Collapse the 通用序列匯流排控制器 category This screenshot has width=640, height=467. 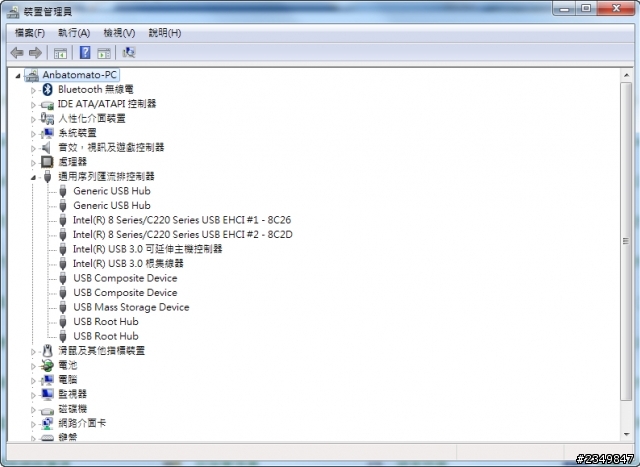pos(33,177)
